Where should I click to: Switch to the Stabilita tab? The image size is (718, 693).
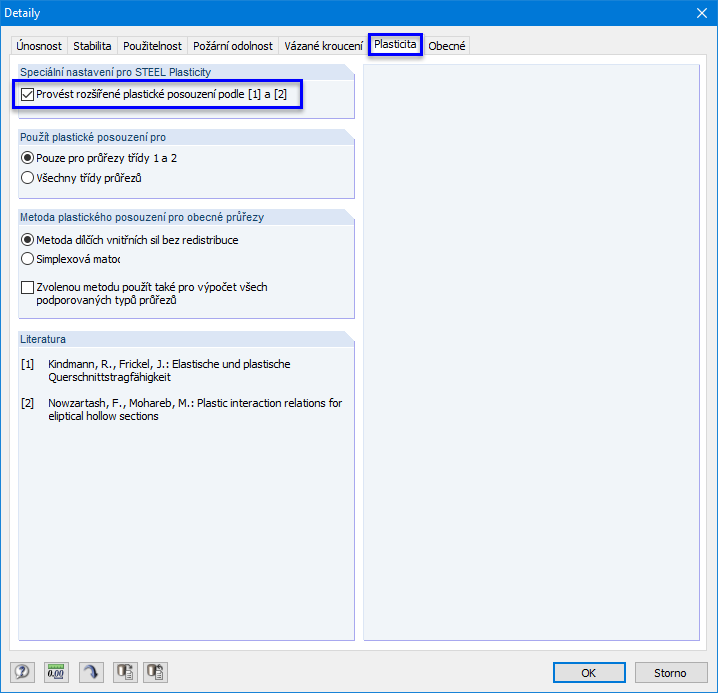click(92, 46)
